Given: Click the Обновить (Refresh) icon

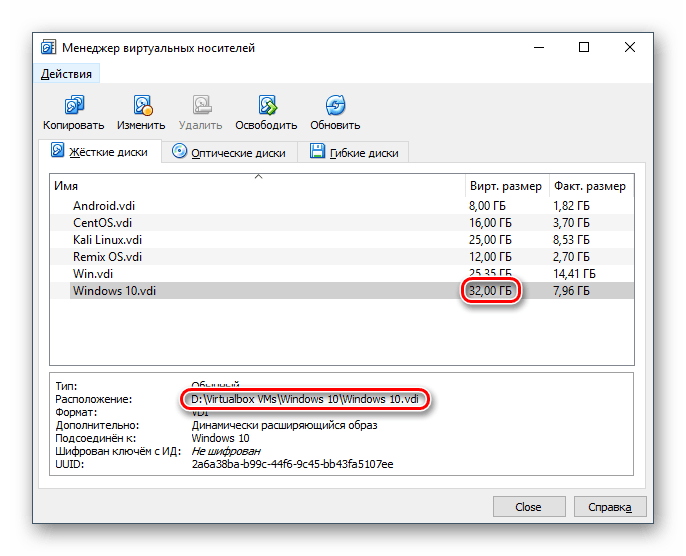Looking at the screenshot, I should click(336, 105).
